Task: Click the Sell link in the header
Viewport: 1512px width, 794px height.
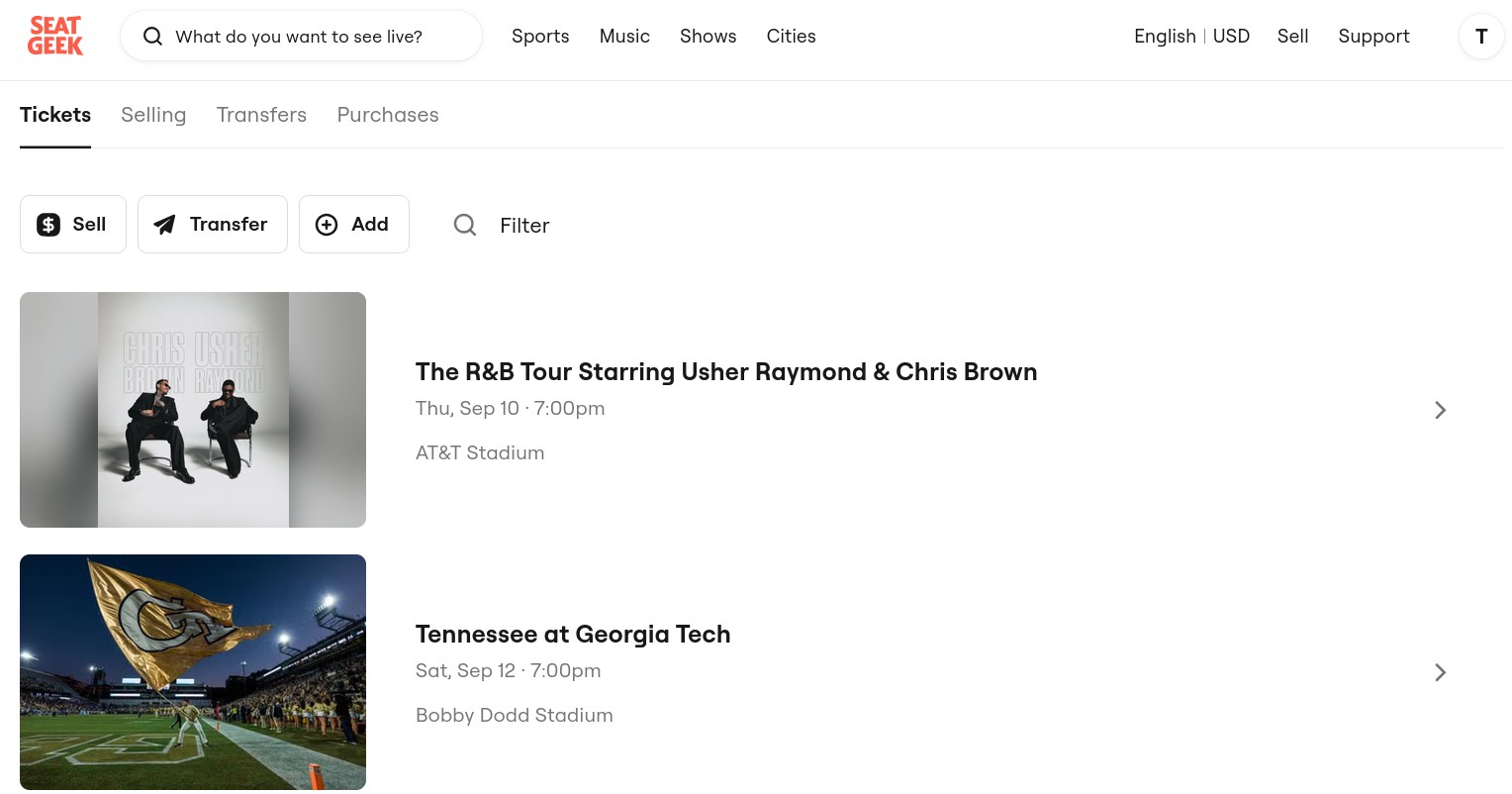Action: [1293, 37]
